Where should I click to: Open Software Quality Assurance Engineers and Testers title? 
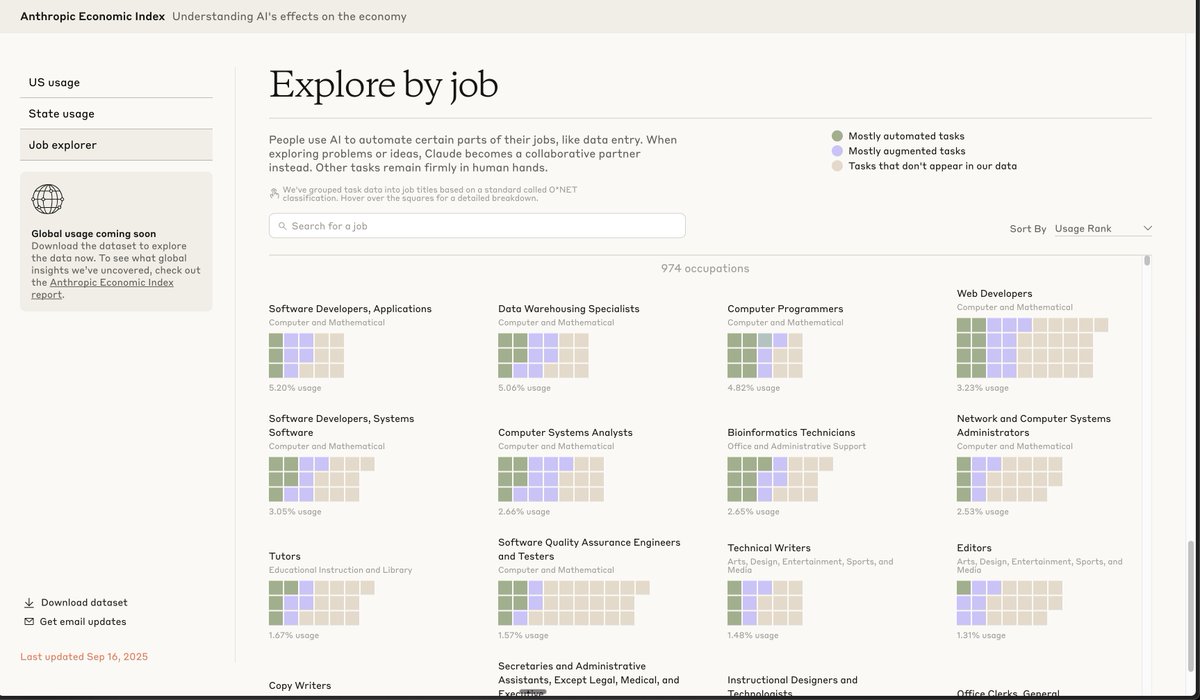coord(589,549)
